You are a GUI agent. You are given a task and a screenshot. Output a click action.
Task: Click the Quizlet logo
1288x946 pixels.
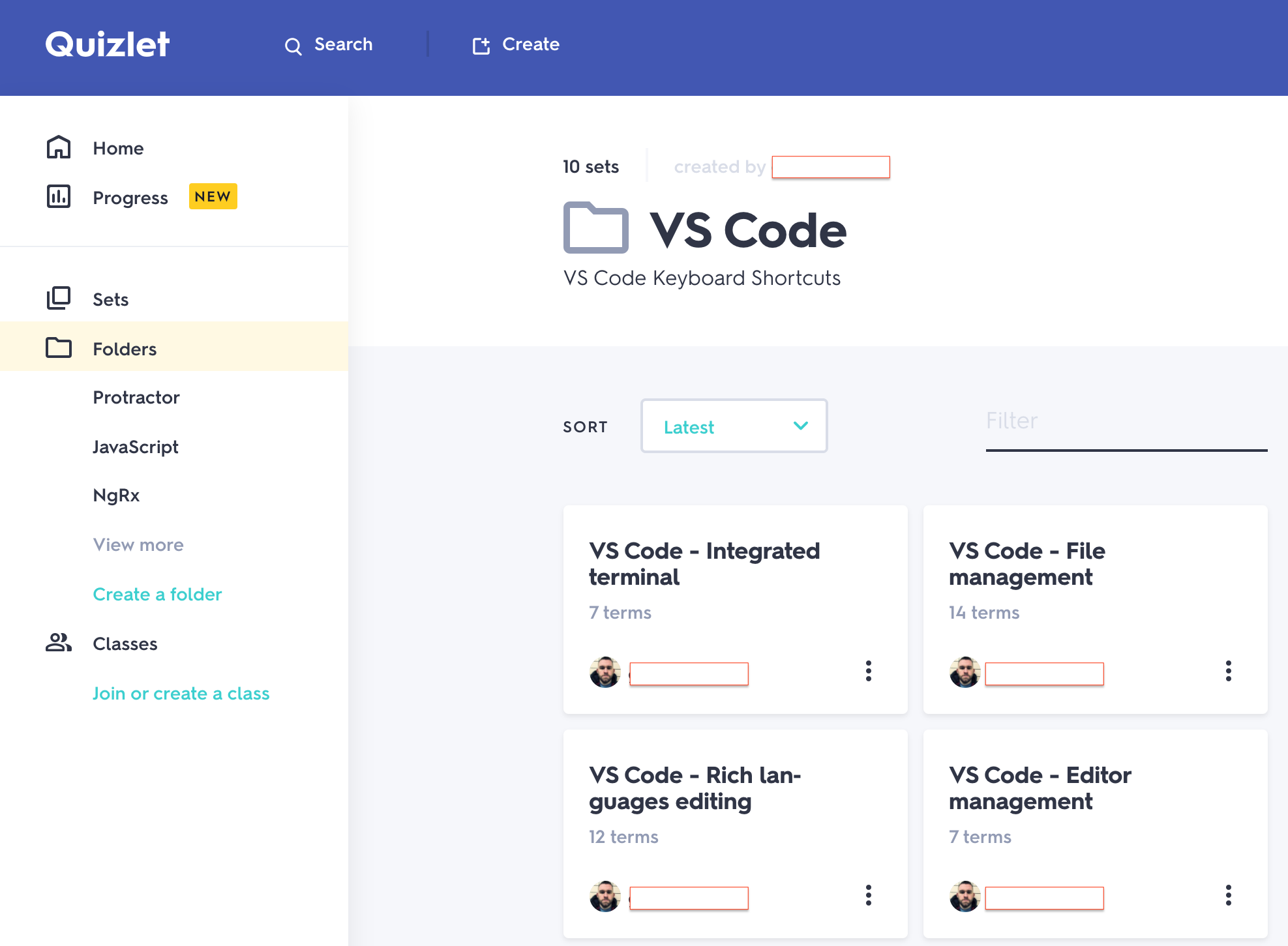point(108,44)
